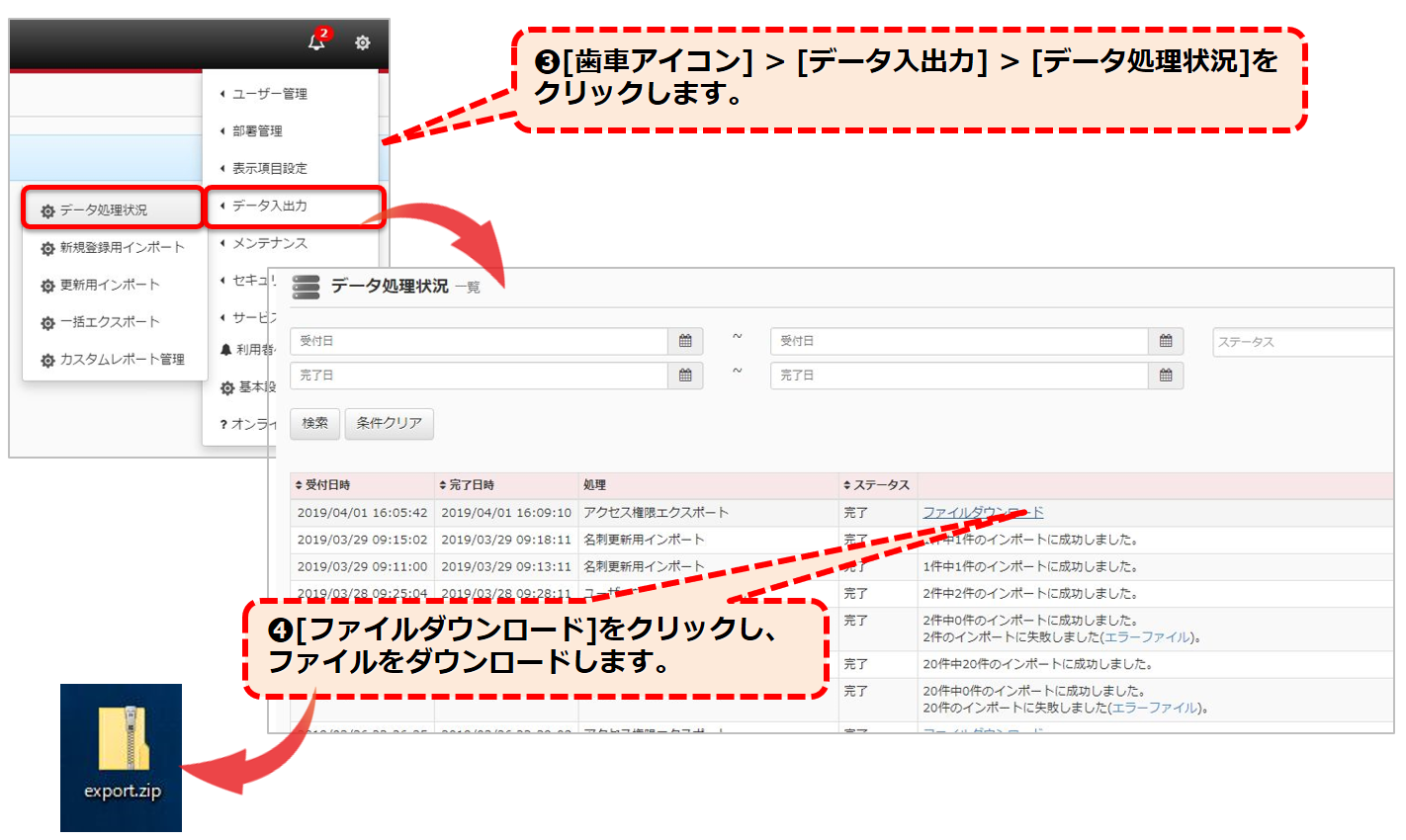Click the second 完了日 end date field
The height and width of the screenshot is (840, 1406).
point(959,376)
